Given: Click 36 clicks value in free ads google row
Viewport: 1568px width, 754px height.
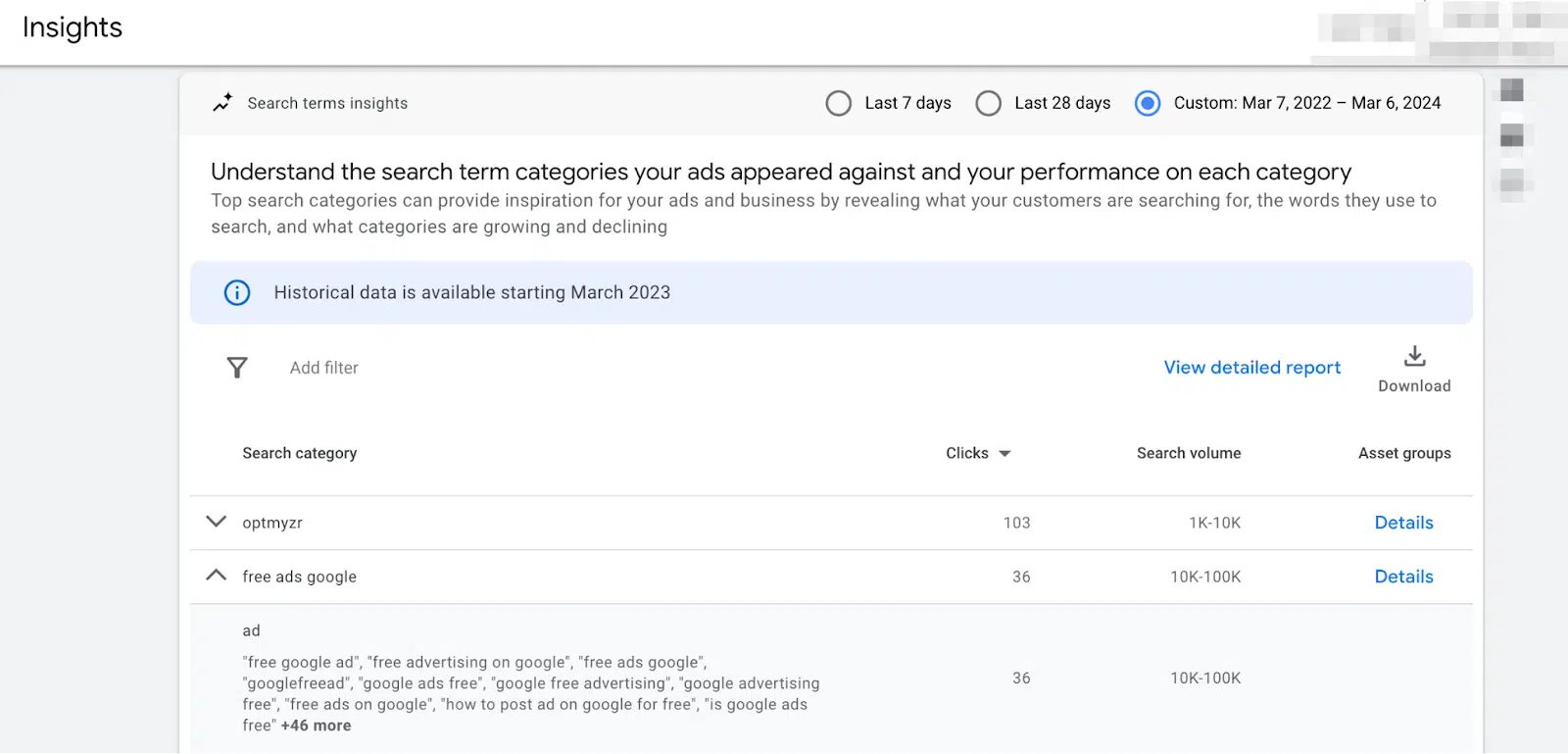Looking at the screenshot, I should [1021, 577].
